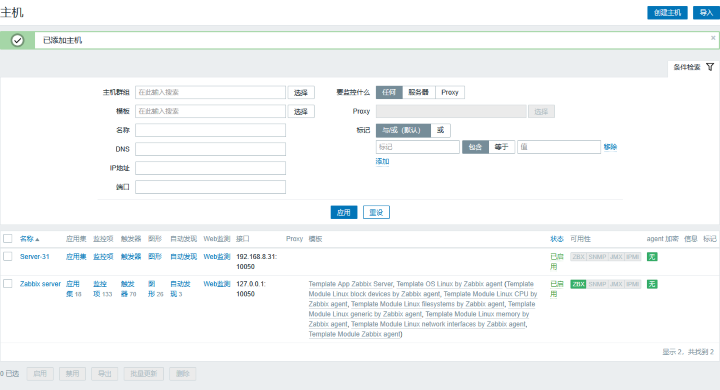The height and width of the screenshot is (390, 720).
Task: Open 触发器 70 for Zabbix server
Action: (128, 289)
